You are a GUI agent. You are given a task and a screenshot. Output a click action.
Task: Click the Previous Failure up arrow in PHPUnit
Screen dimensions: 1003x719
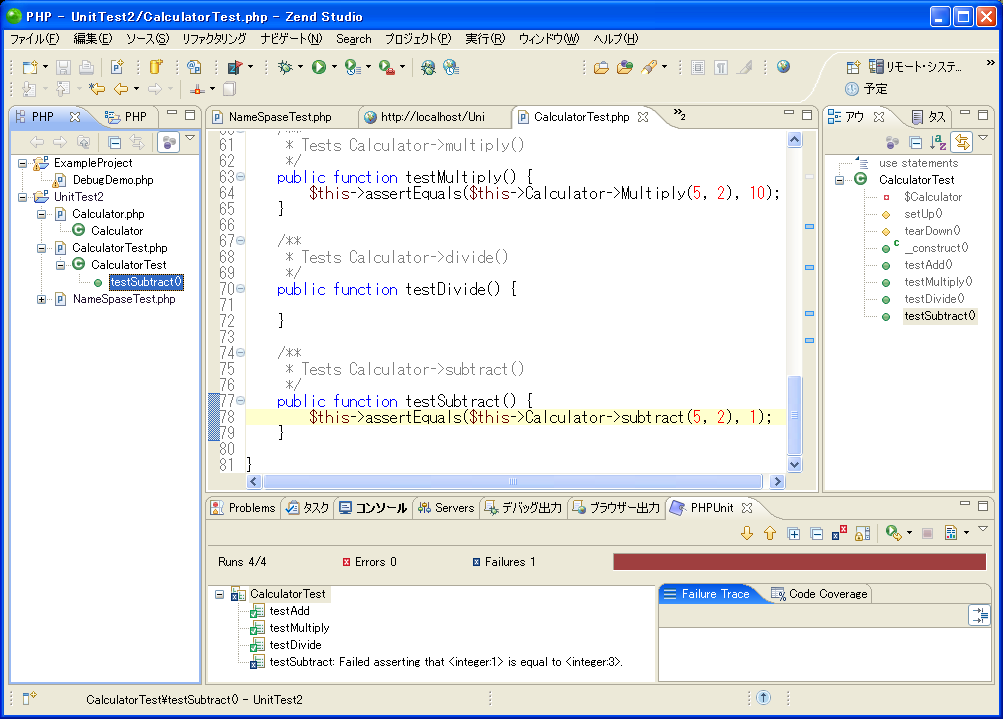pyautogui.click(x=769, y=533)
